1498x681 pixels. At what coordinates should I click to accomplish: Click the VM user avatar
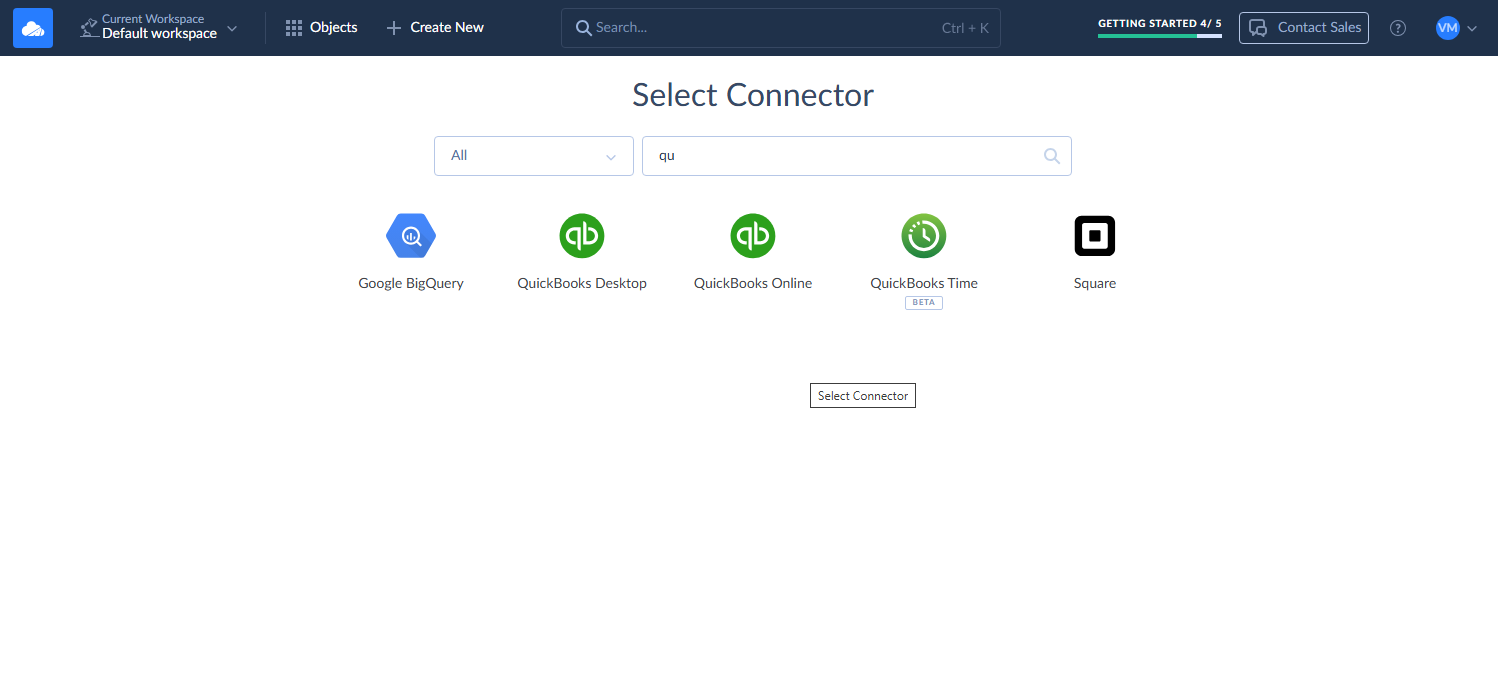pos(1447,28)
